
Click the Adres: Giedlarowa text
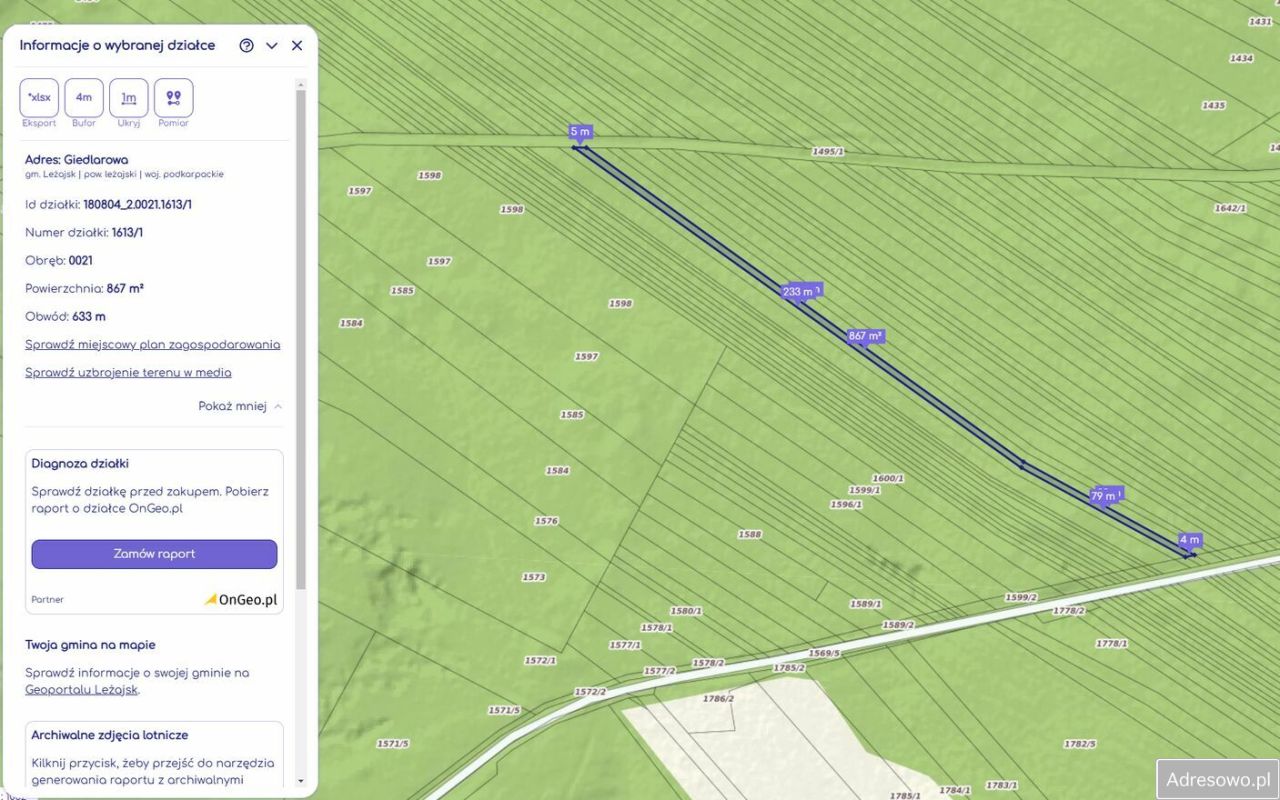(76, 159)
